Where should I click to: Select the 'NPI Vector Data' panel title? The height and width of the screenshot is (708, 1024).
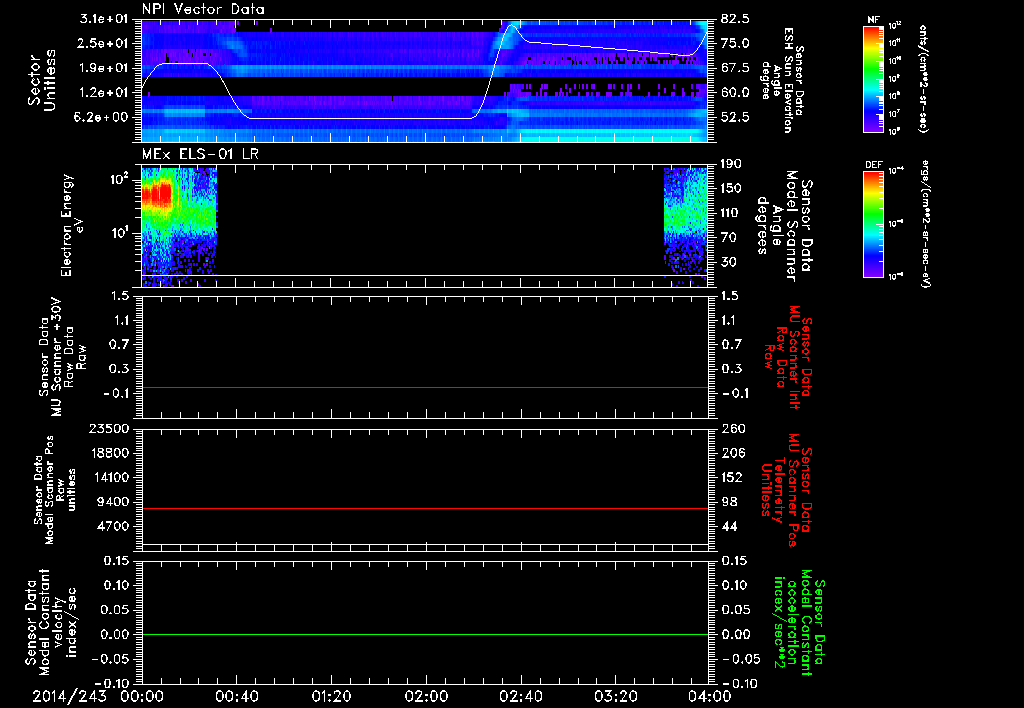(x=203, y=9)
